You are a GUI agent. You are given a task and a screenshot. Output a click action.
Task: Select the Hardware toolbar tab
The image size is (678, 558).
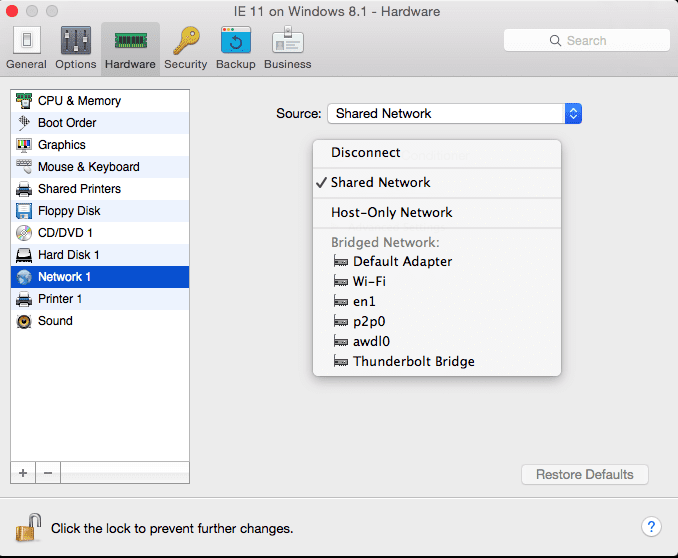[130, 48]
